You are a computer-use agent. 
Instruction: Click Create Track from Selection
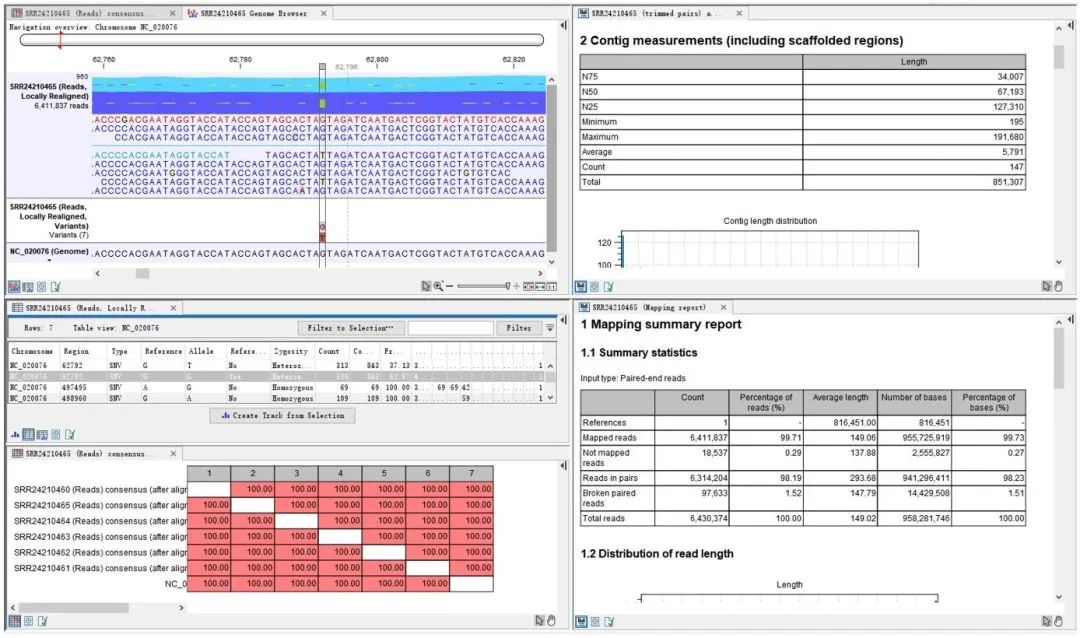tap(282, 415)
